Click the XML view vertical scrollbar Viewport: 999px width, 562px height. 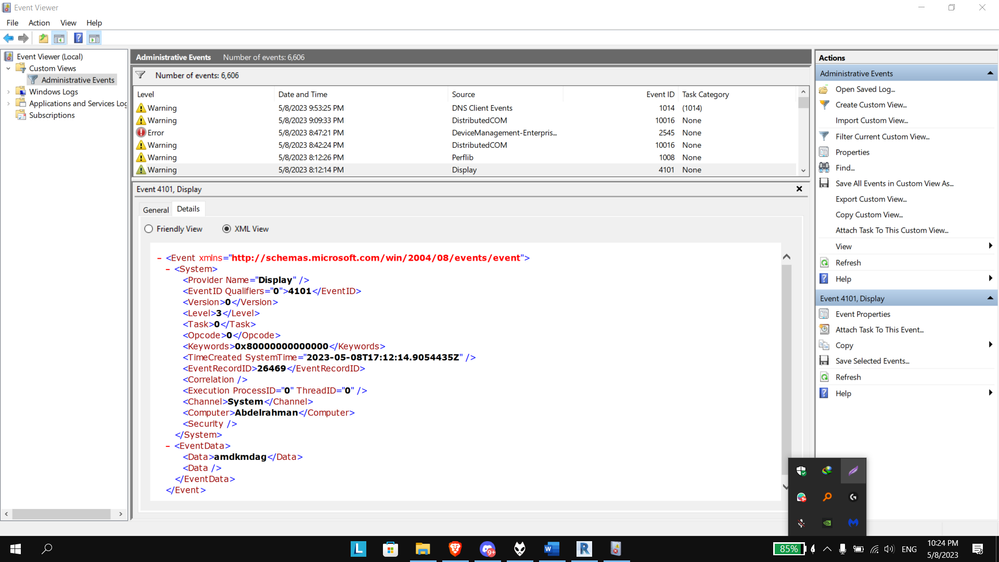[786, 371]
